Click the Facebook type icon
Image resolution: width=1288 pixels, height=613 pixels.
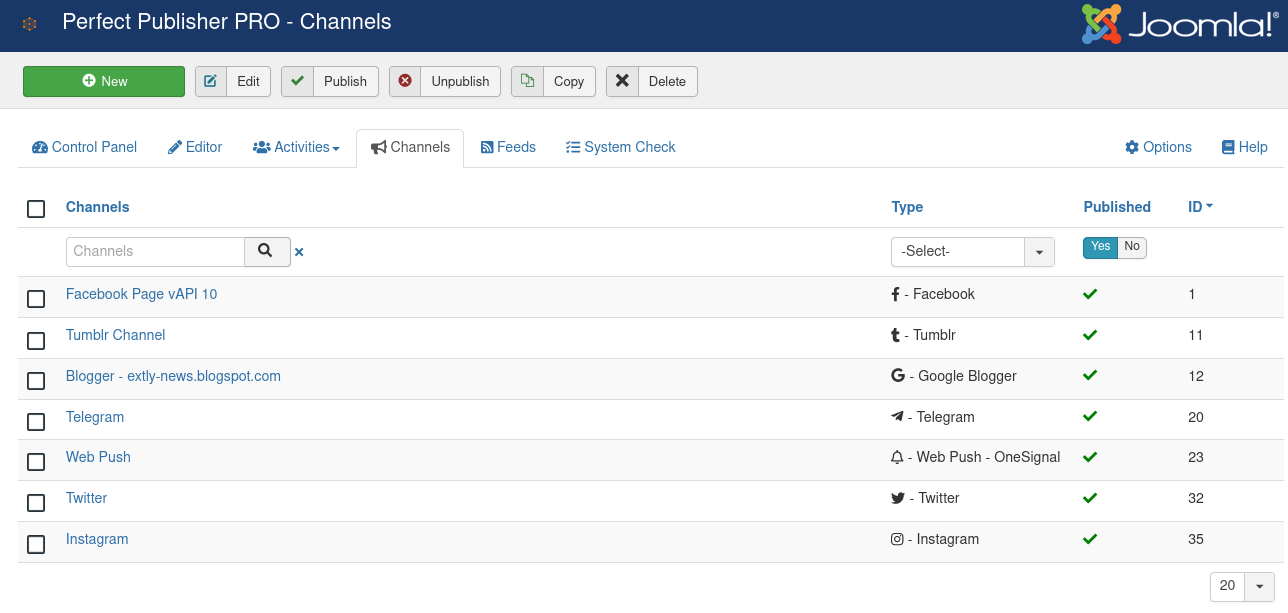(x=896, y=294)
